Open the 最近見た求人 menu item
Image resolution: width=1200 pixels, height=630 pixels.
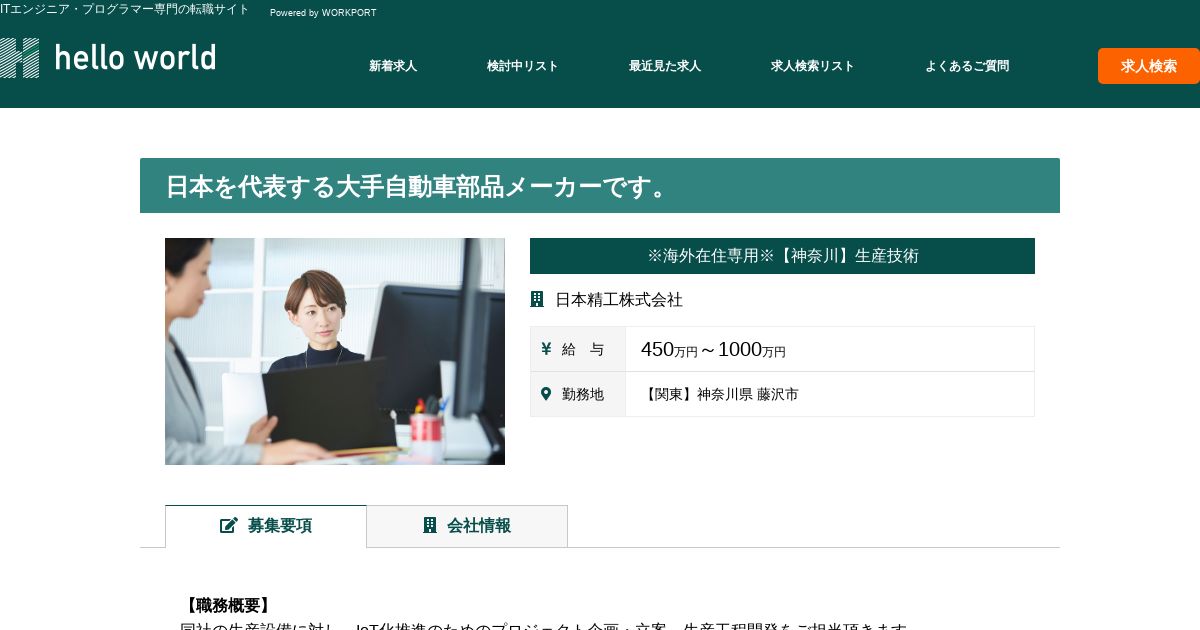(665, 66)
